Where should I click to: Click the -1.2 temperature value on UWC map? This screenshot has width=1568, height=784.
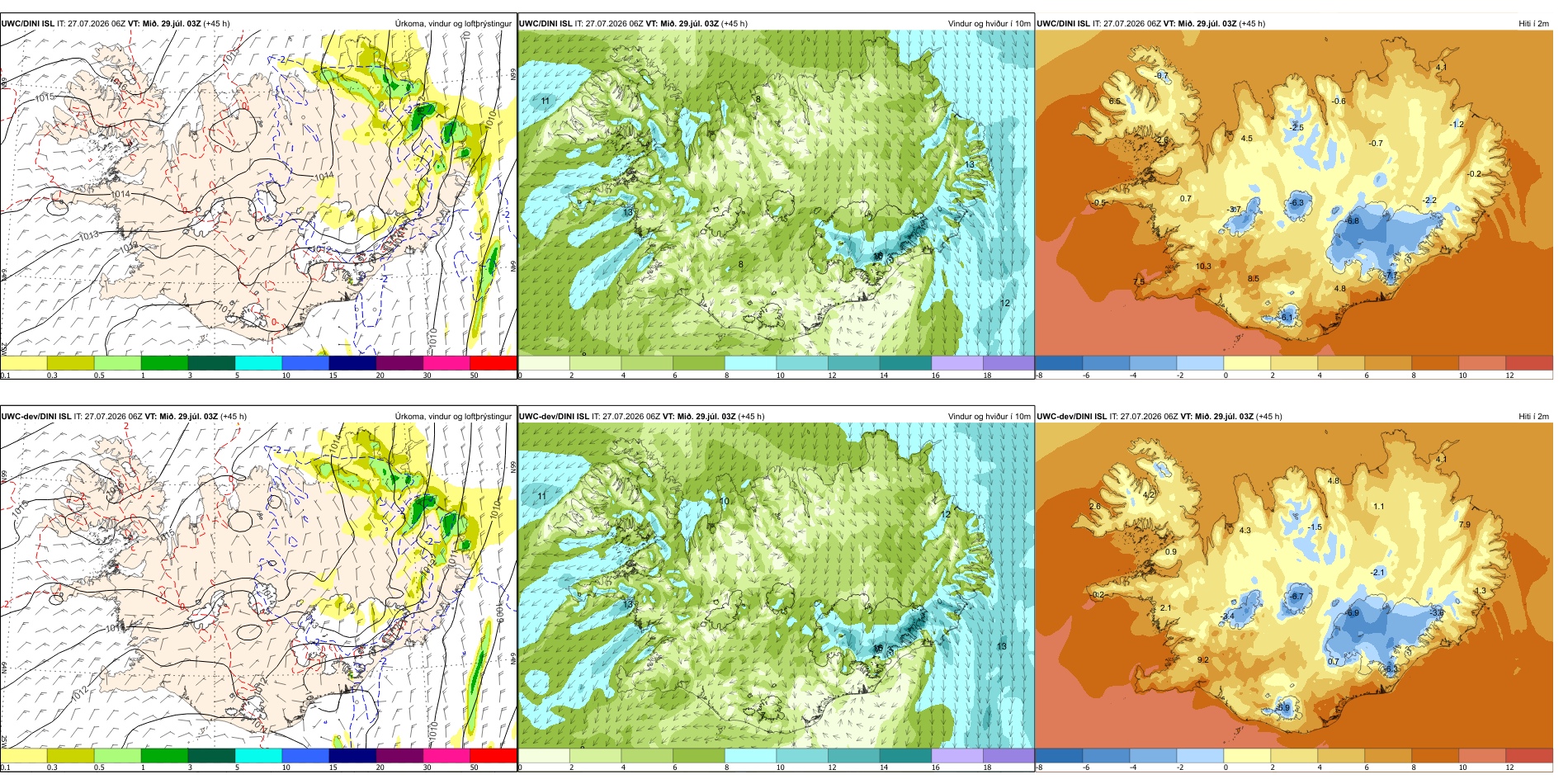pos(1457,125)
